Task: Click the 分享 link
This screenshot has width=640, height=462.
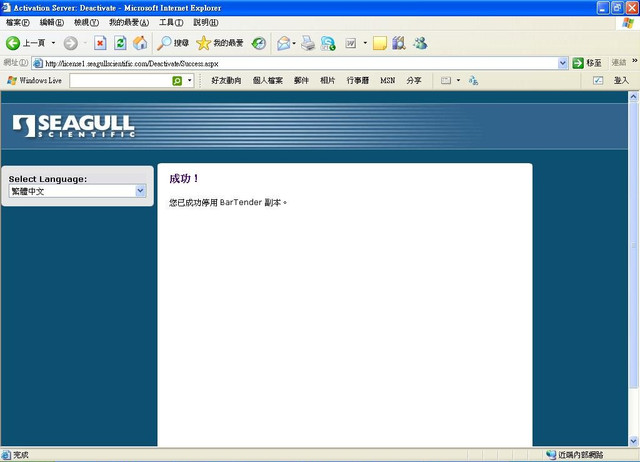Action: pos(414,80)
